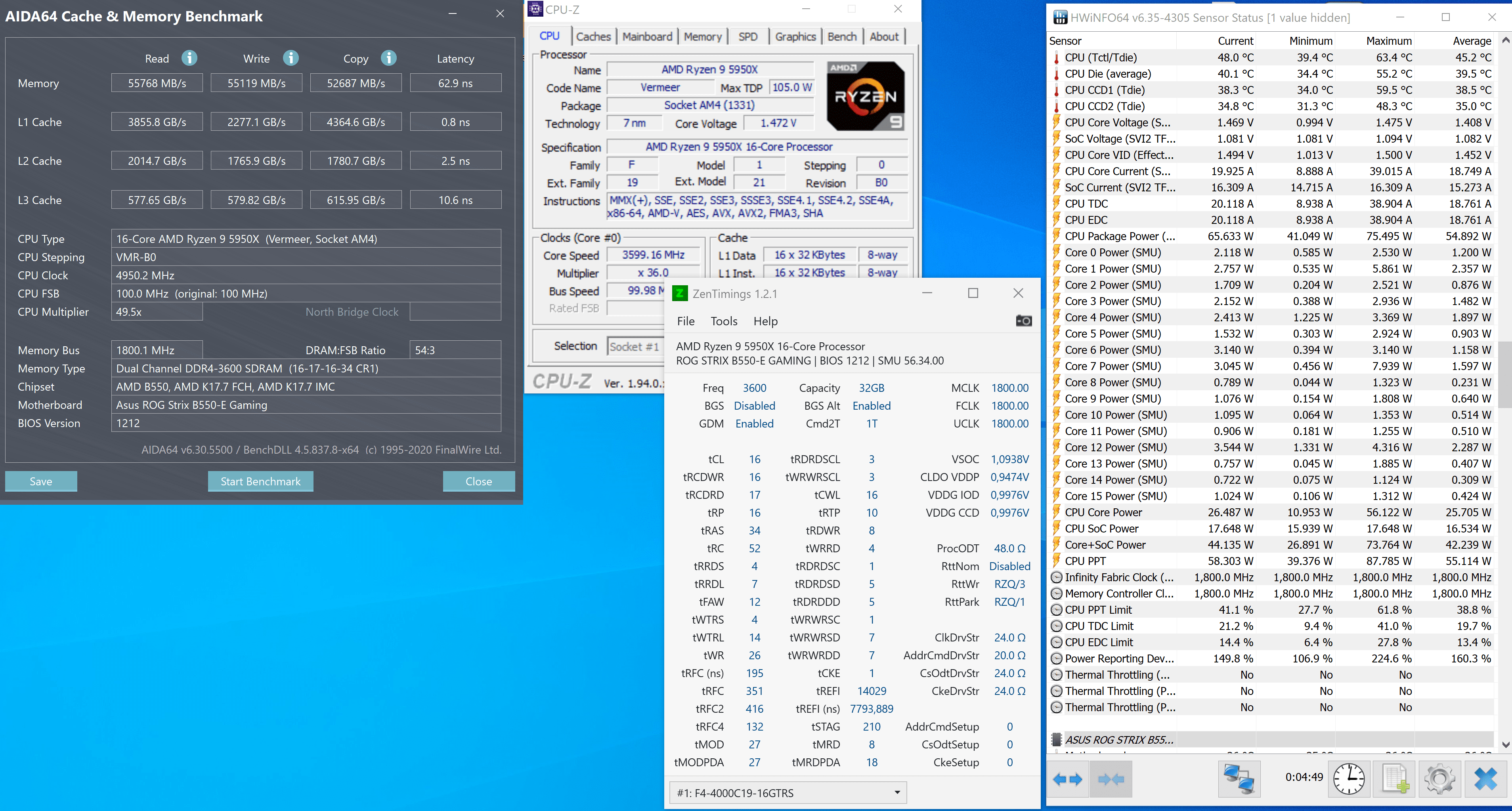Open the Bench tab in CPU-Z

(842, 36)
